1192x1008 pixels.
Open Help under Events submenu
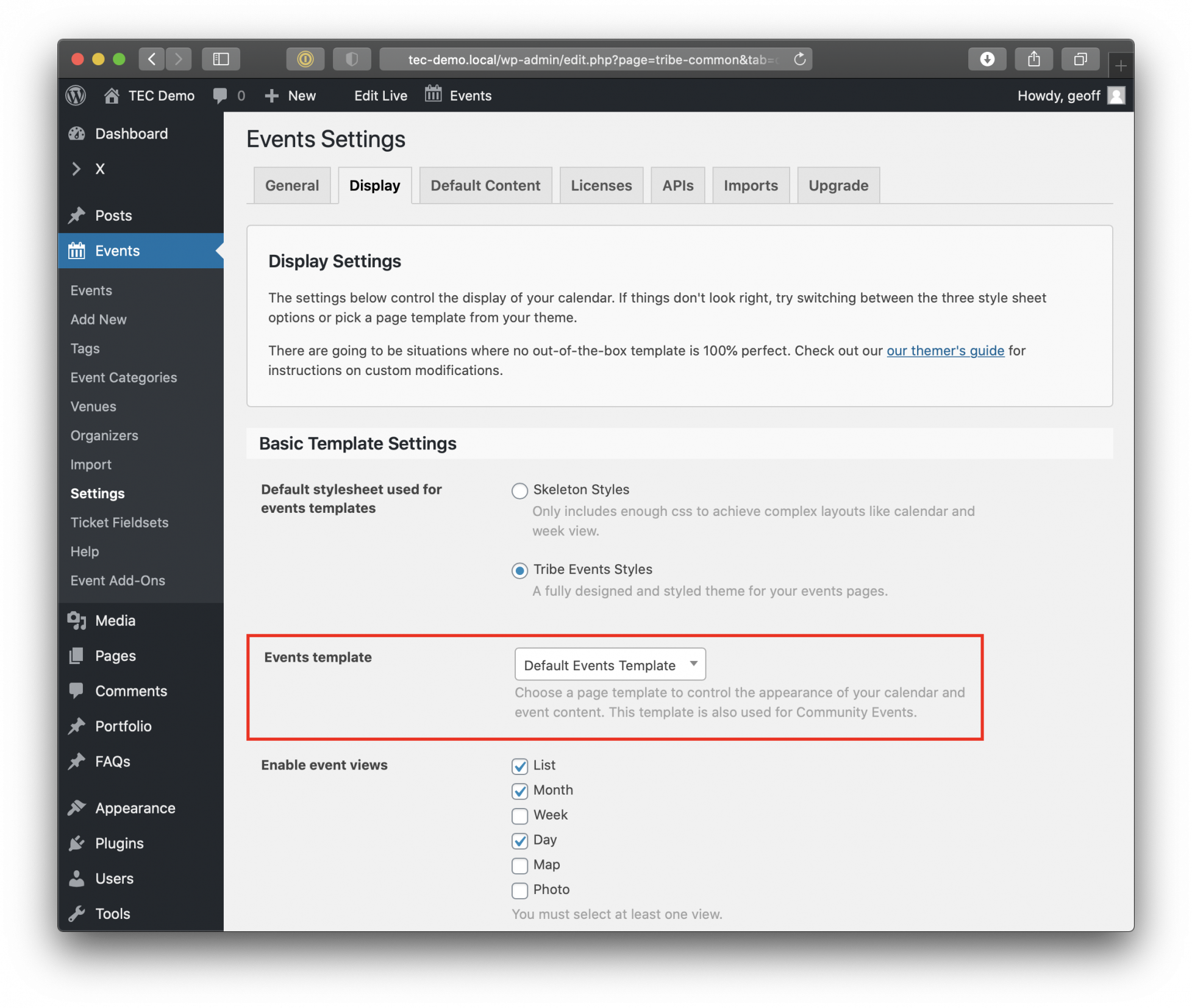pos(85,552)
